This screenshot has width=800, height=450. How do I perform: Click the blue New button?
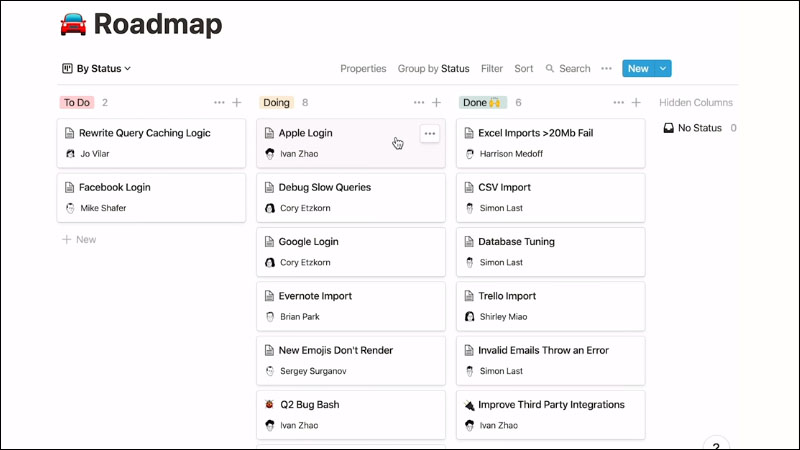(x=637, y=69)
